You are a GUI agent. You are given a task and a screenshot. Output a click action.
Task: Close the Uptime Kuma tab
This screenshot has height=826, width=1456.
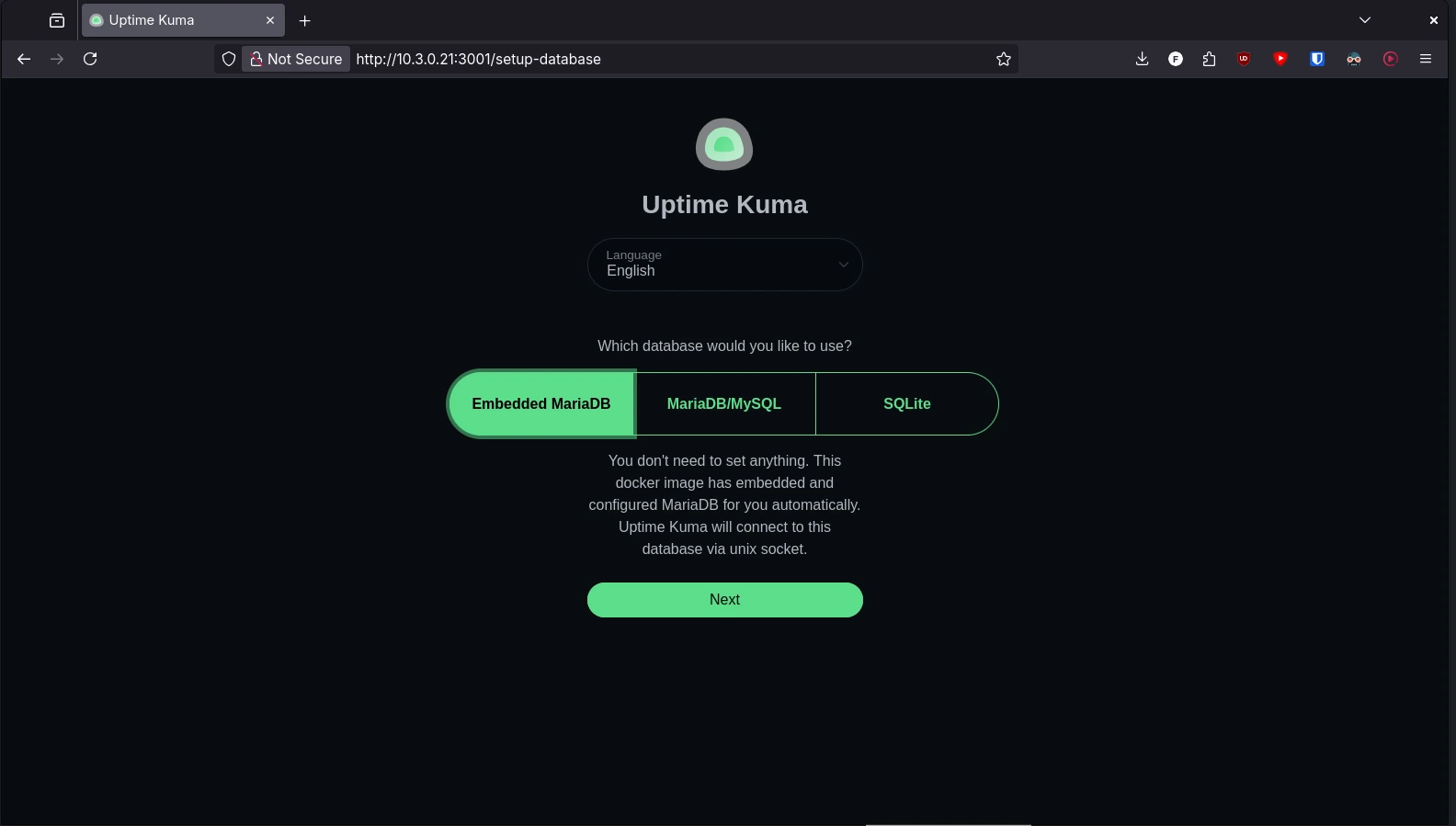coord(270,20)
